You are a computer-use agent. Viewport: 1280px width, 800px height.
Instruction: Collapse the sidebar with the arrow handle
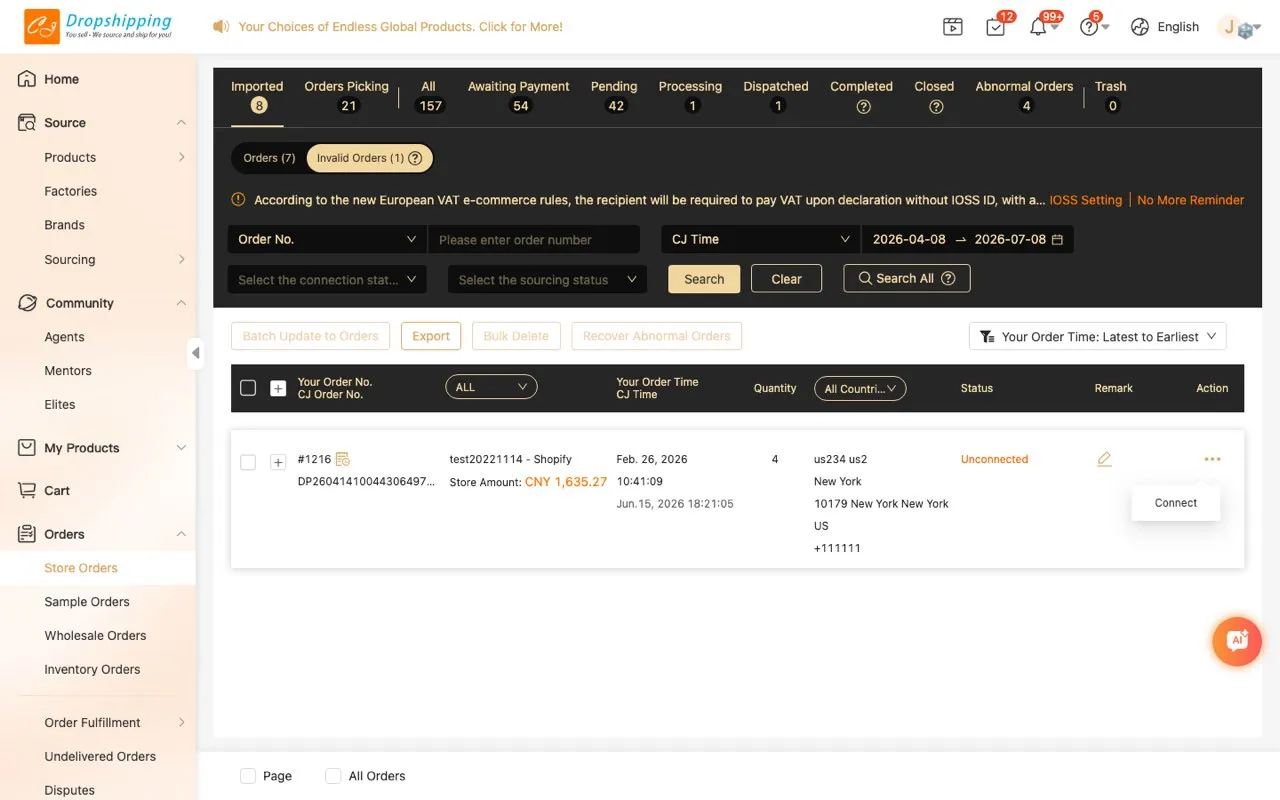pyautogui.click(x=195, y=352)
